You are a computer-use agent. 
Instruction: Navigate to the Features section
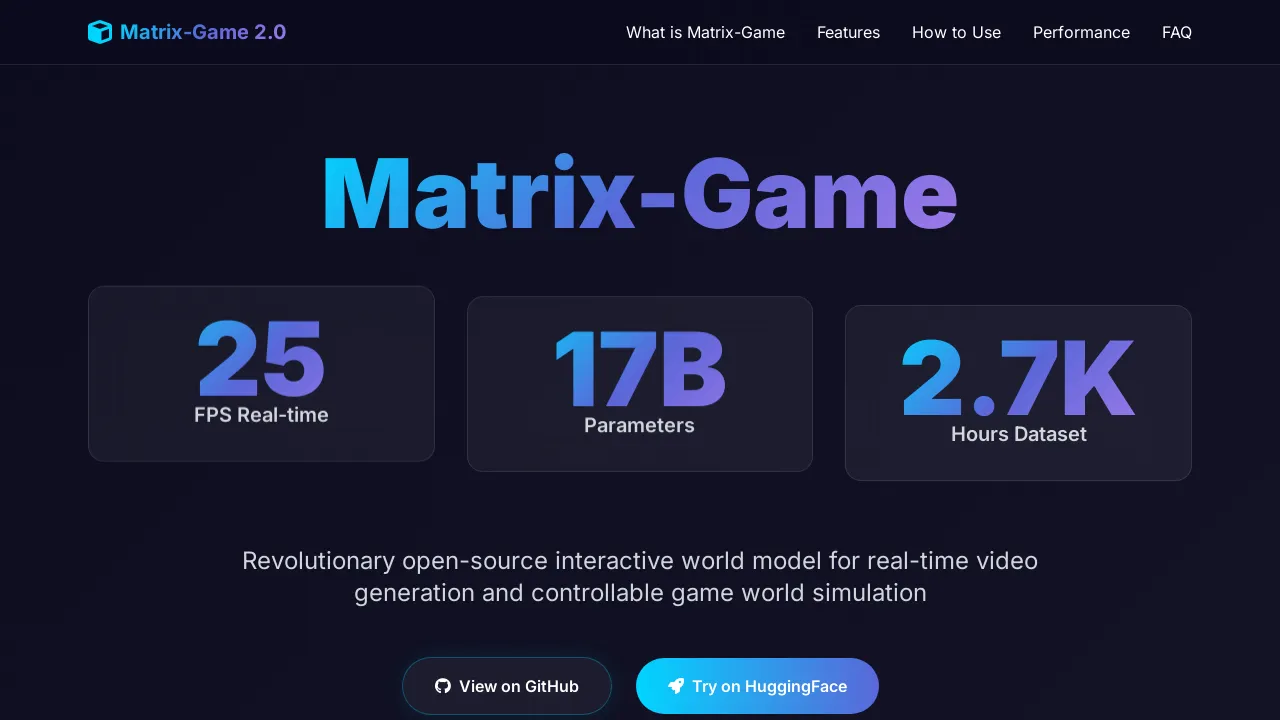(848, 32)
